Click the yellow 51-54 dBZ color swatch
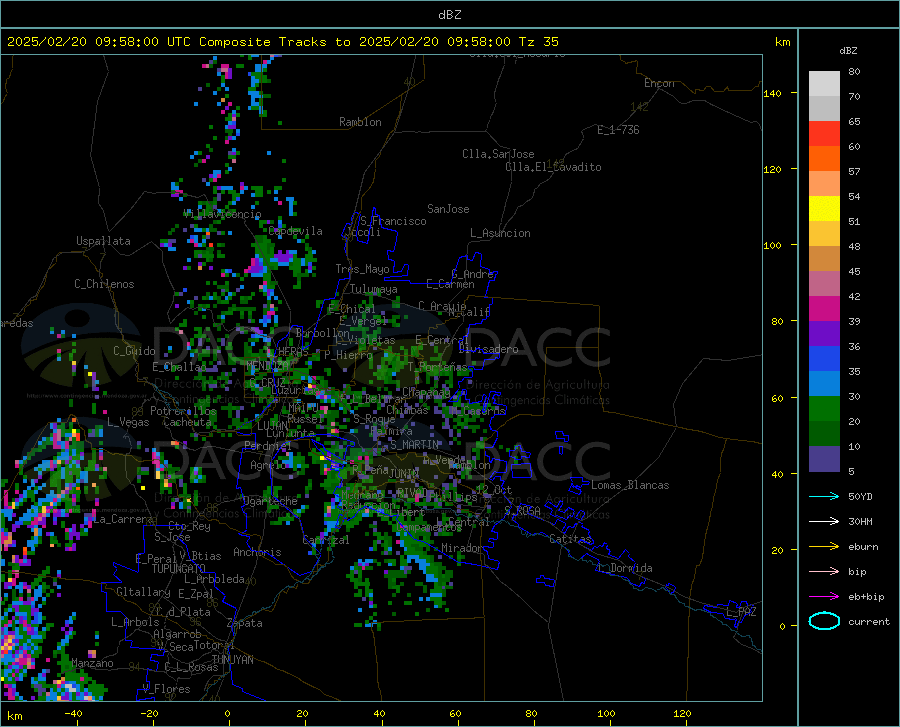The image size is (900, 727). [x=824, y=209]
